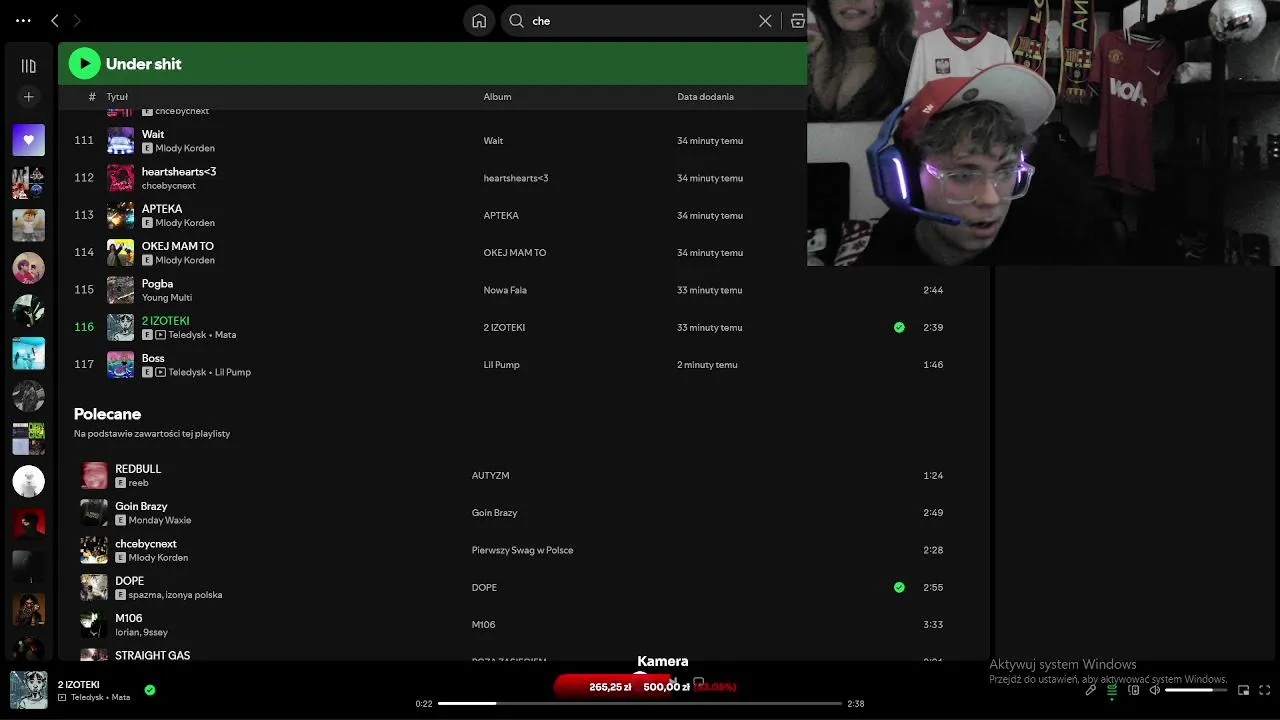Open artist Lil Pump link
The width and height of the screenshot is (1280, 720).
click(x=233, y=372)
